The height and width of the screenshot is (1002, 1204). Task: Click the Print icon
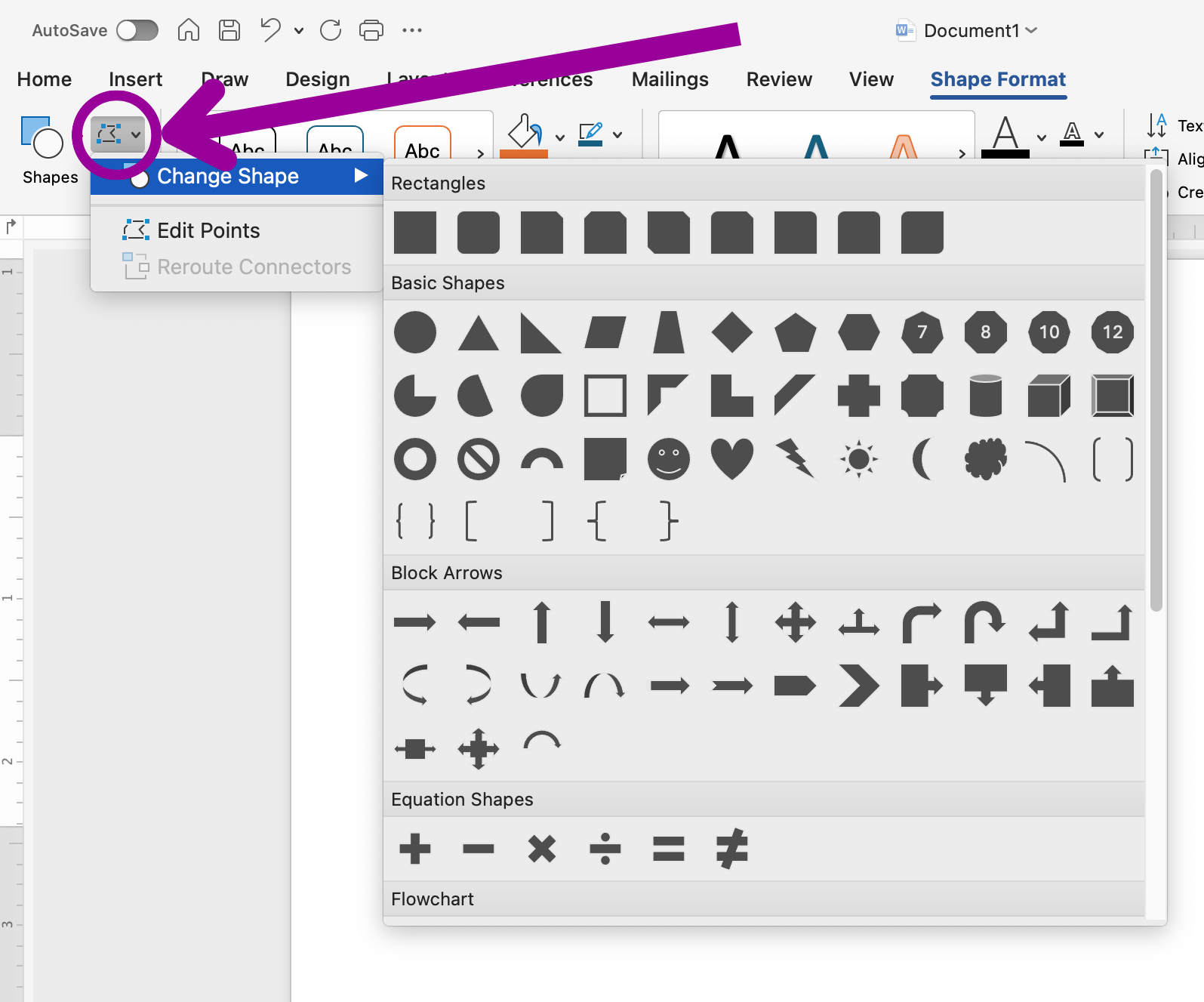click(x=371, y=30)
